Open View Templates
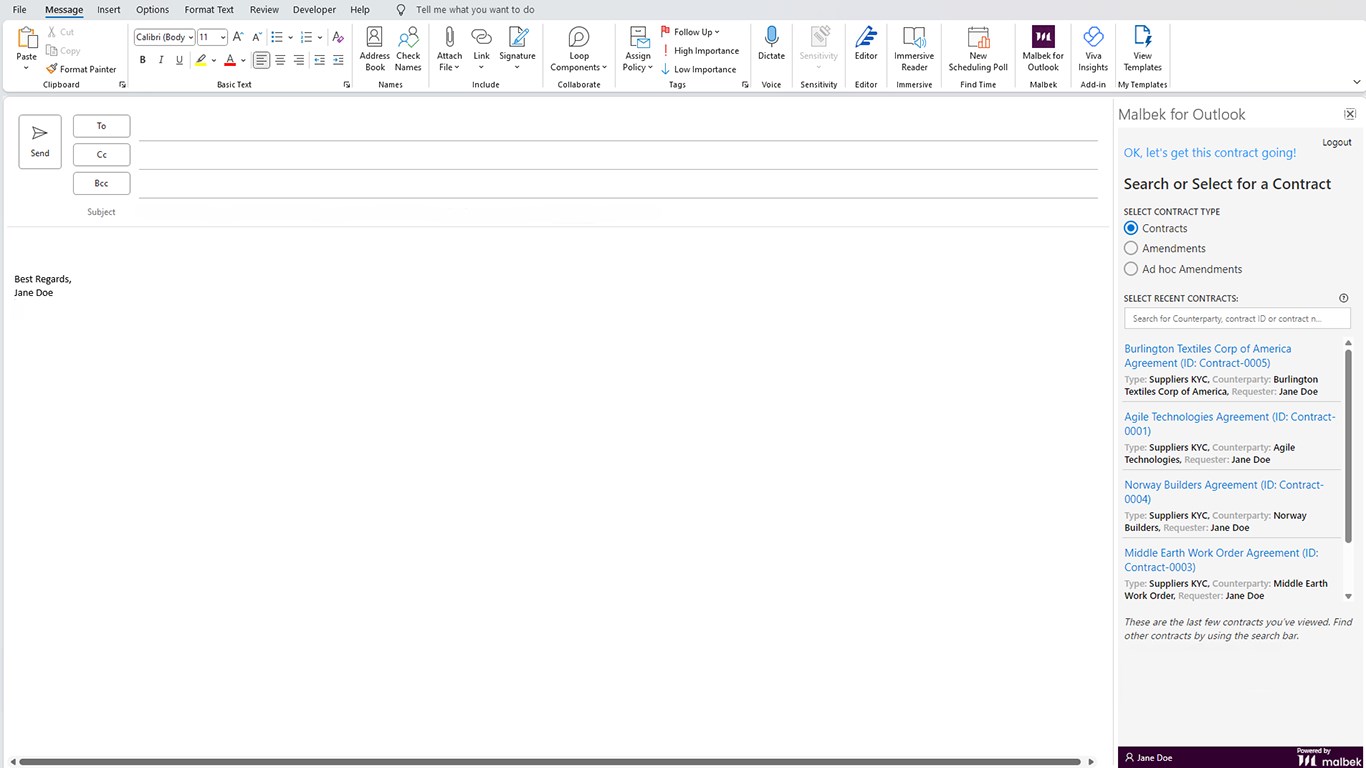The height and width of the screenshot is (768, 1366). pyautogui.click(x=1142, y=49)
